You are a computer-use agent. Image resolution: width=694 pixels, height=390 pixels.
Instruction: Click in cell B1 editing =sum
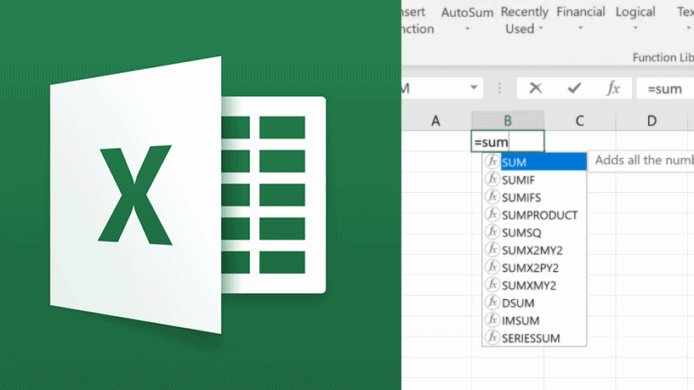click(x=508, y=142)
